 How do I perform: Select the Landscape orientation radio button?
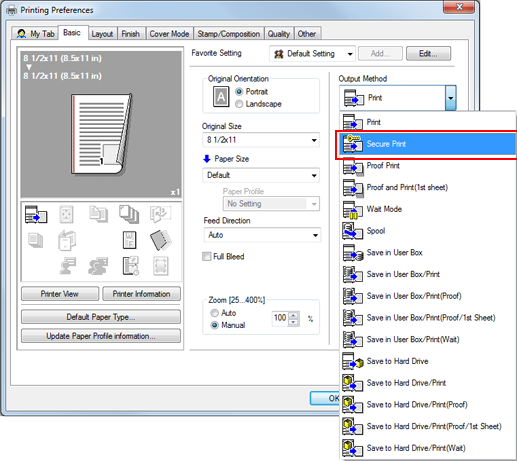239,104
